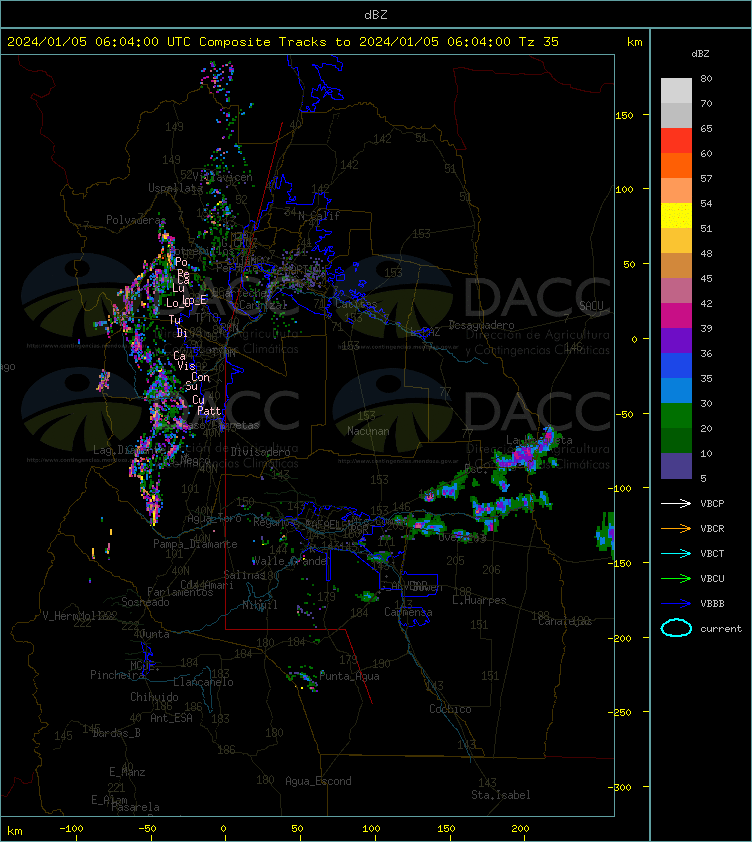This screenshot has height=842, width=752.
Task: Click the 'dBZ' heading above the color legend
Action: pos(700,54)
